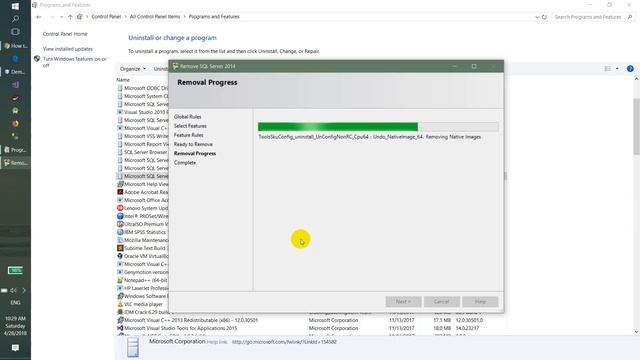Select the Select Features wizard step
This screenshot has width=640, height=360.
point(190,126)
